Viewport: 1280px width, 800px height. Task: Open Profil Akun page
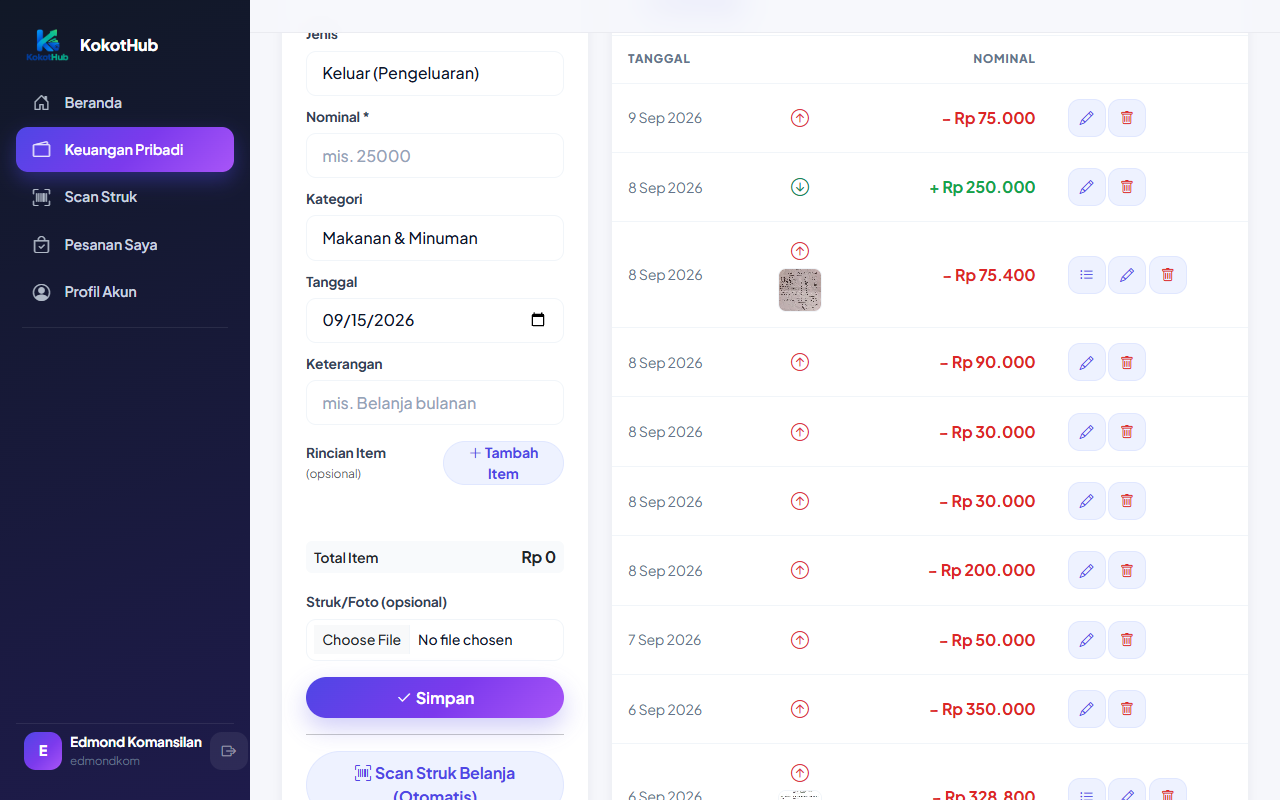click(125, 292)
